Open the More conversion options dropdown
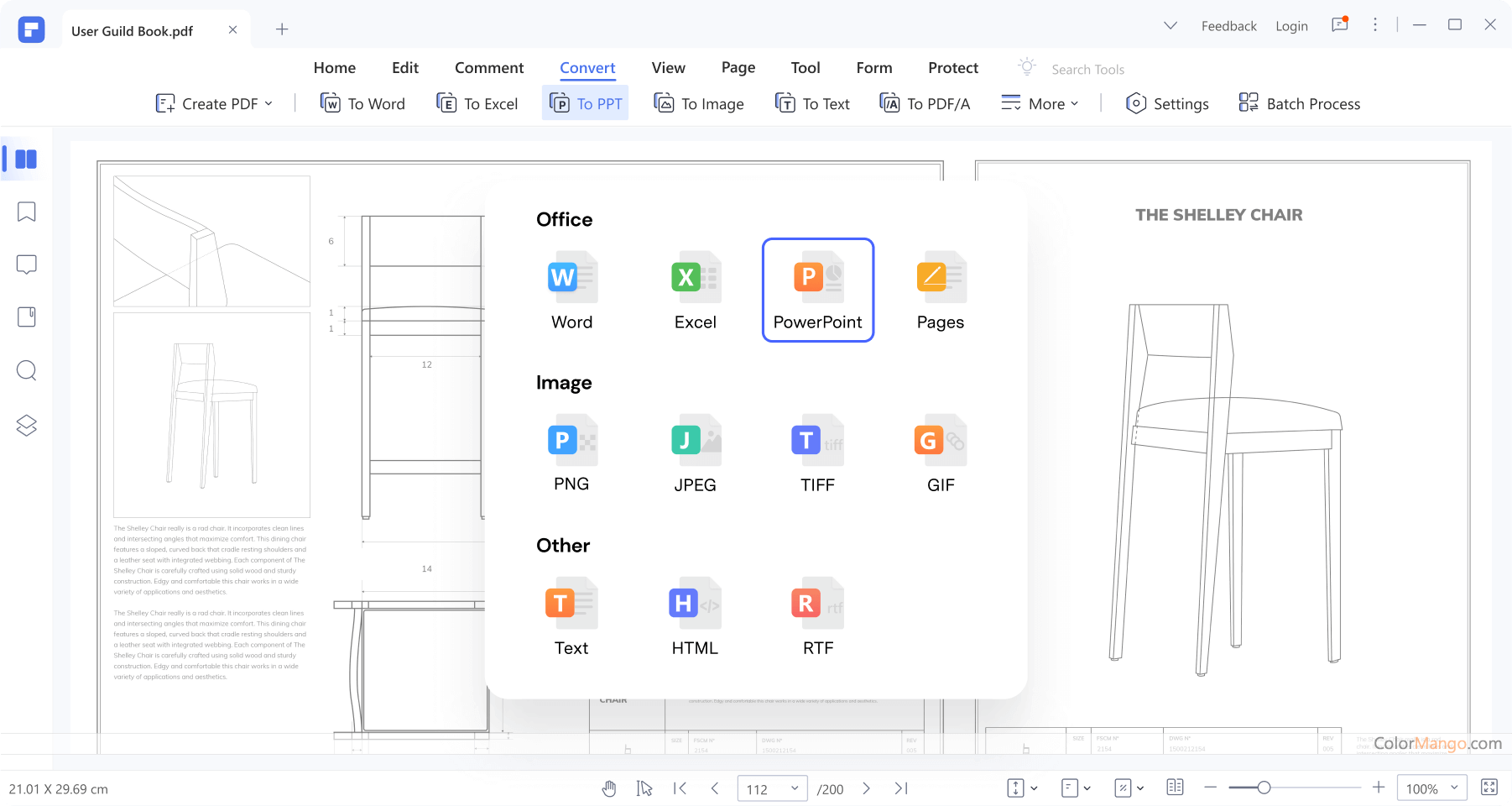Screen dimensions: 1512x806 [1040, 103]
